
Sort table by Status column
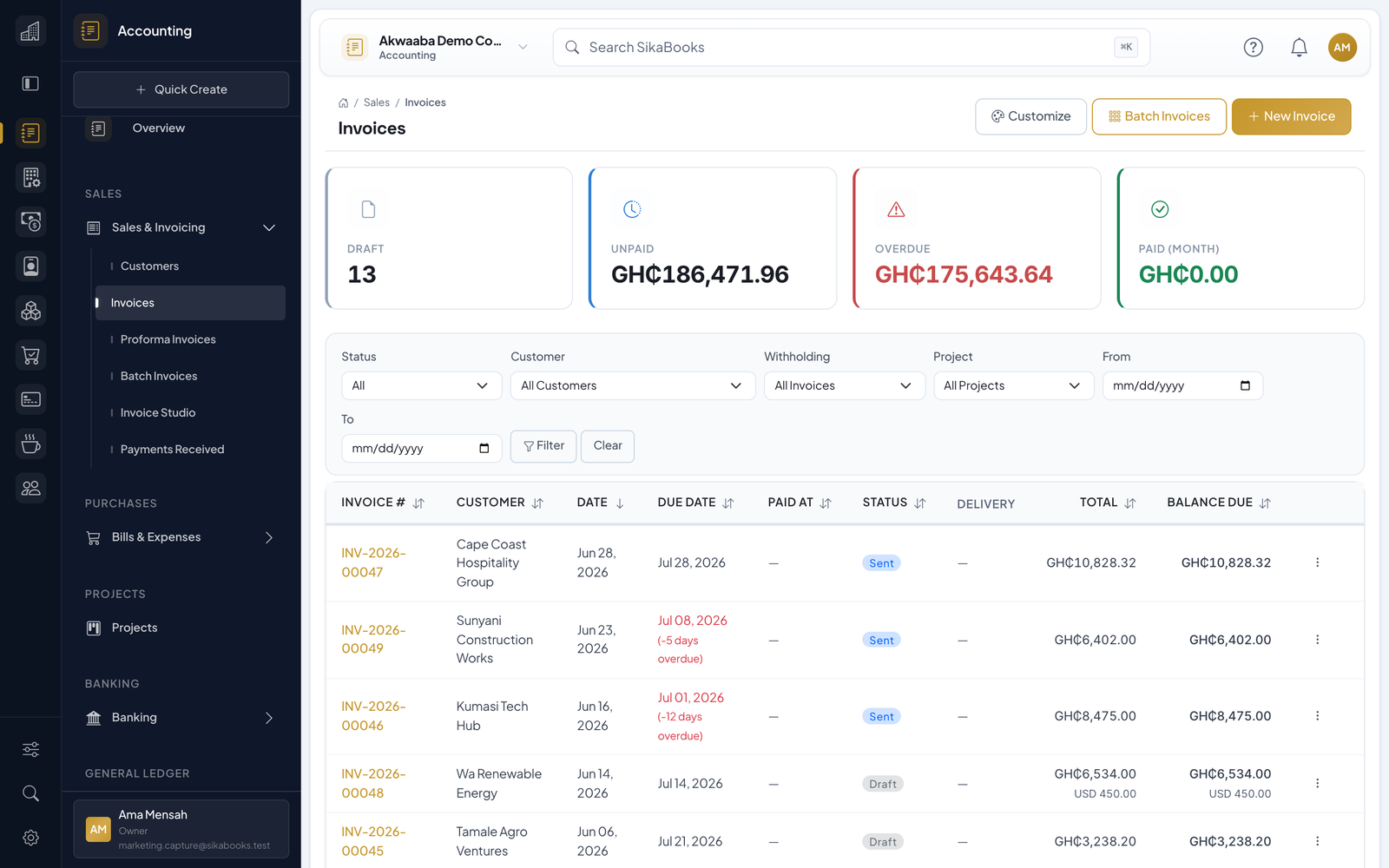[x=894, y=503]
